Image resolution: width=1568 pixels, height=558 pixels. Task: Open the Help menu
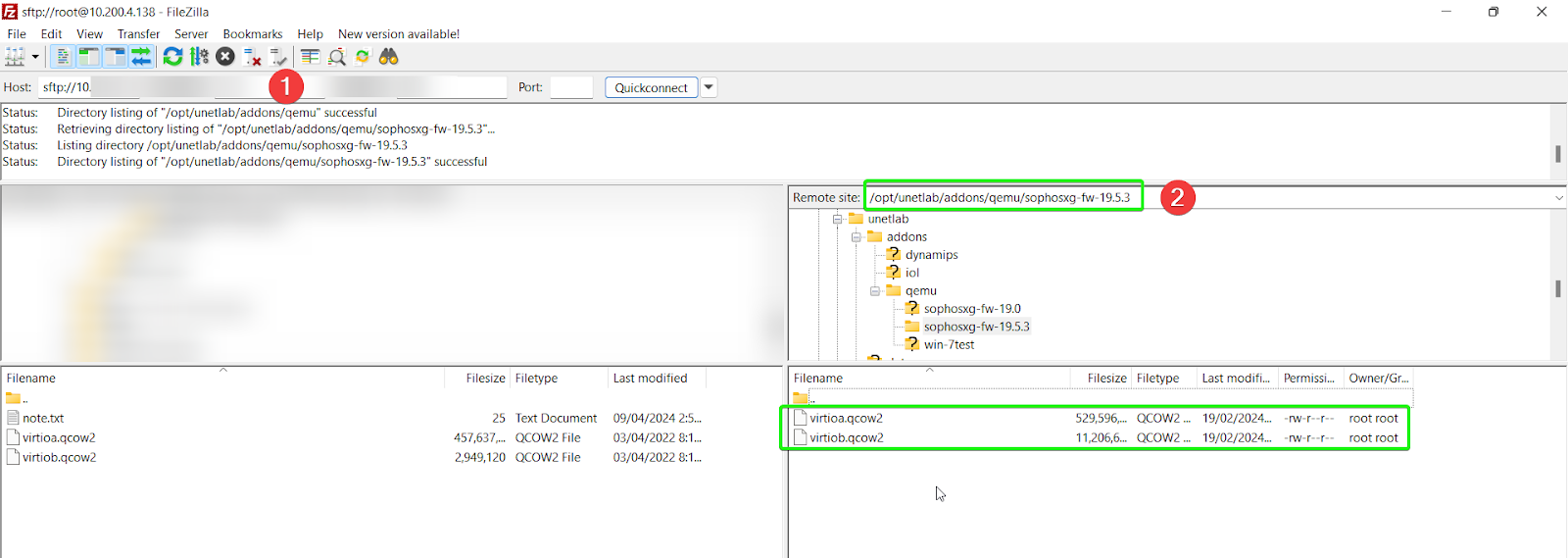[x=310, y=33]
